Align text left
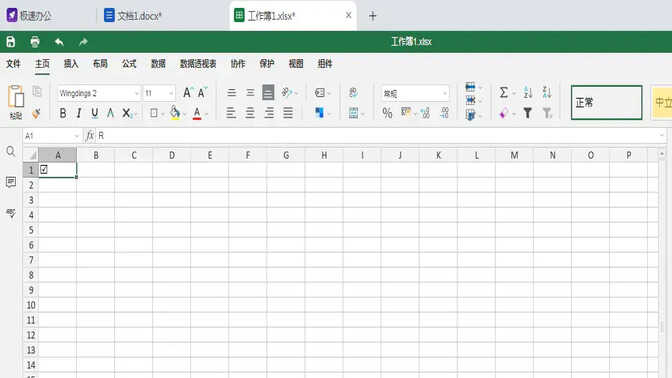 [231, 113]
